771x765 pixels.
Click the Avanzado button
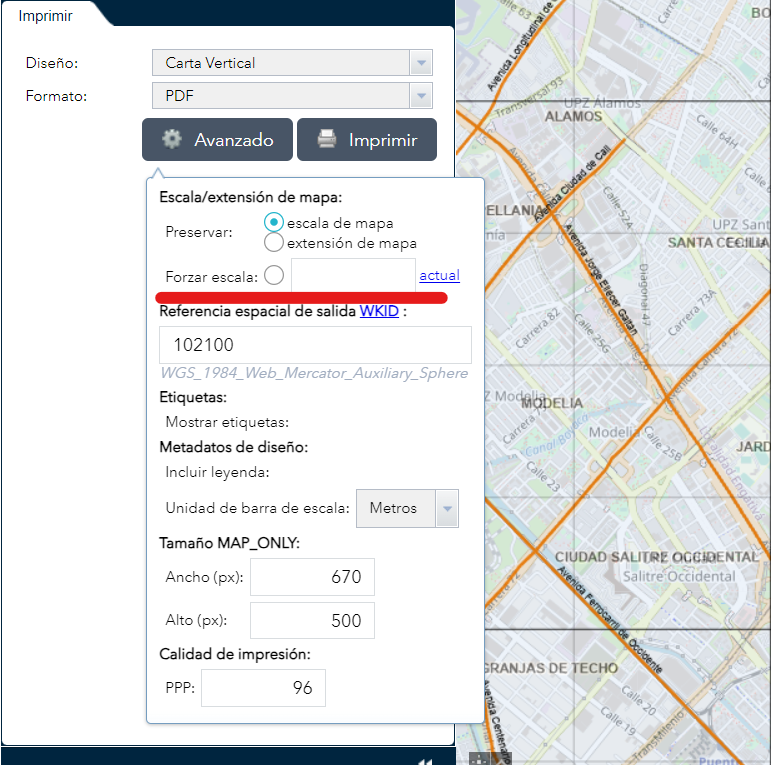[217, 140]
